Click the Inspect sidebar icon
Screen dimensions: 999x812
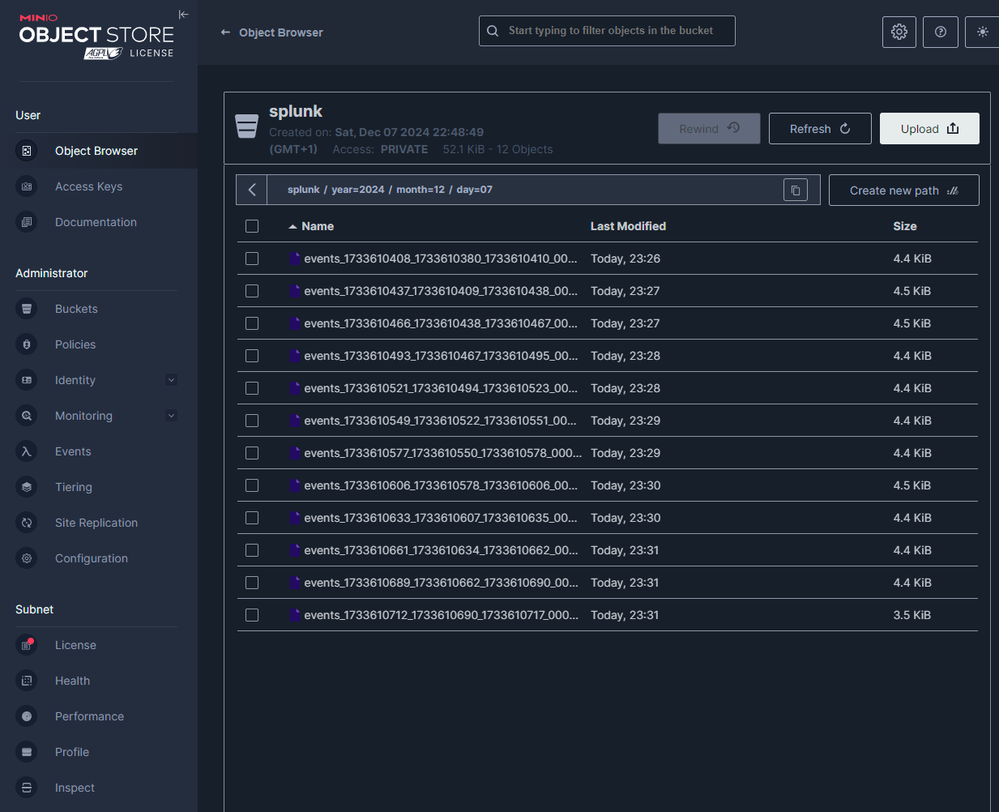click(27, 788)
